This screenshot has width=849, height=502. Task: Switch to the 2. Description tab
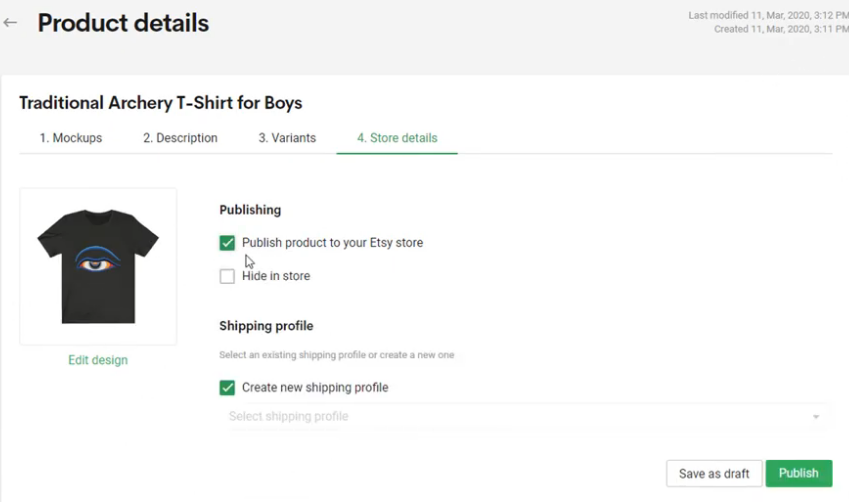[180, 138]
